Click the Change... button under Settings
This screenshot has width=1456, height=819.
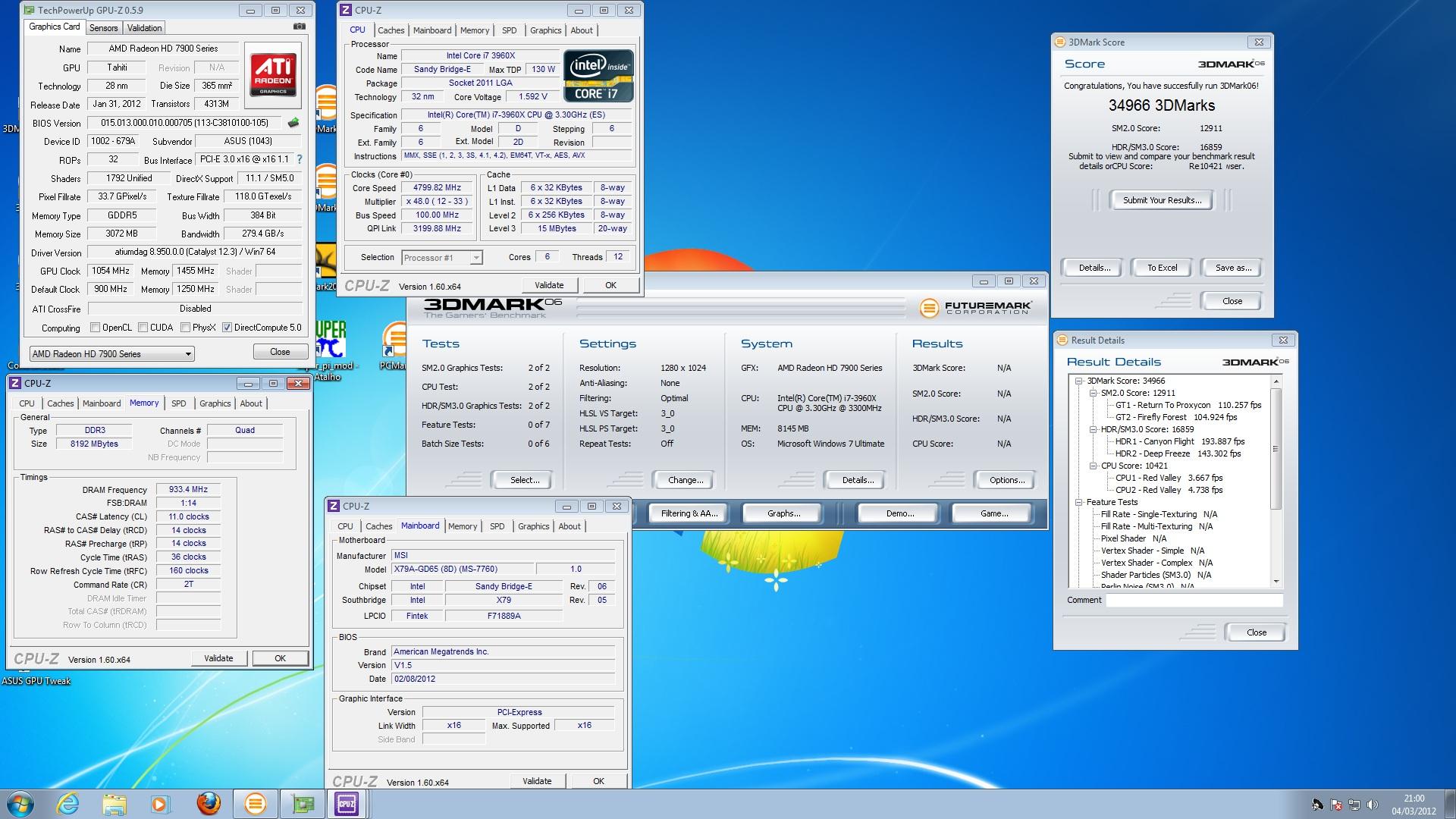686,481
